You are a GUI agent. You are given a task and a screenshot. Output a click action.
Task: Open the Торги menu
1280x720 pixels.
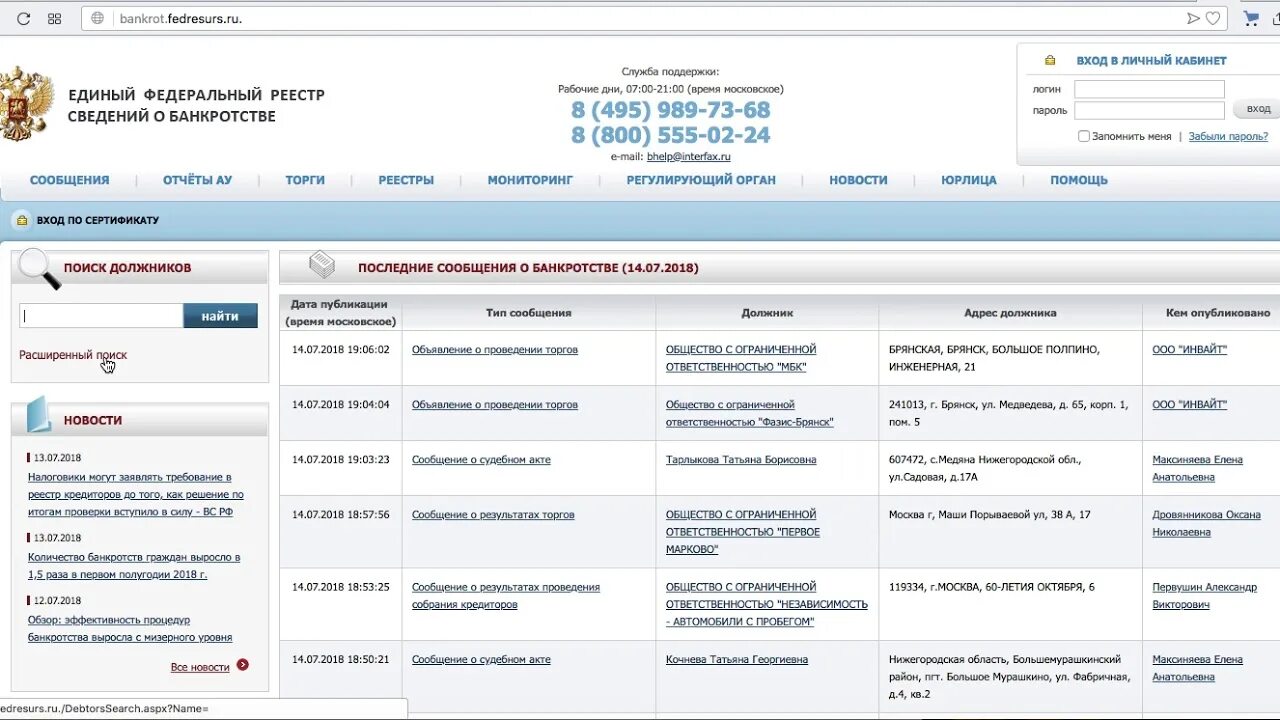pos(305,180)
